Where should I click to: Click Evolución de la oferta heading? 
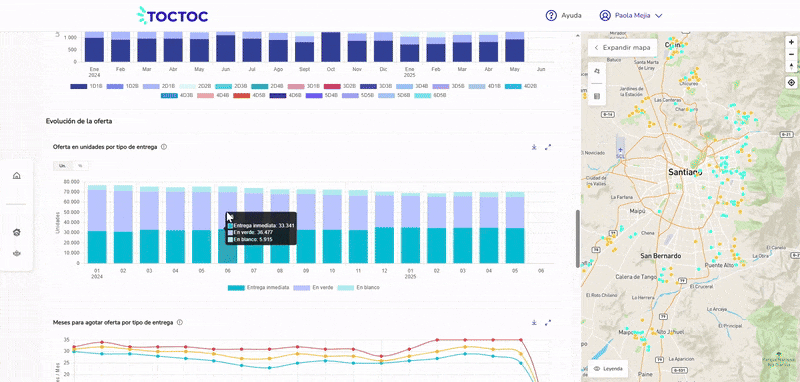coord(79,121)
